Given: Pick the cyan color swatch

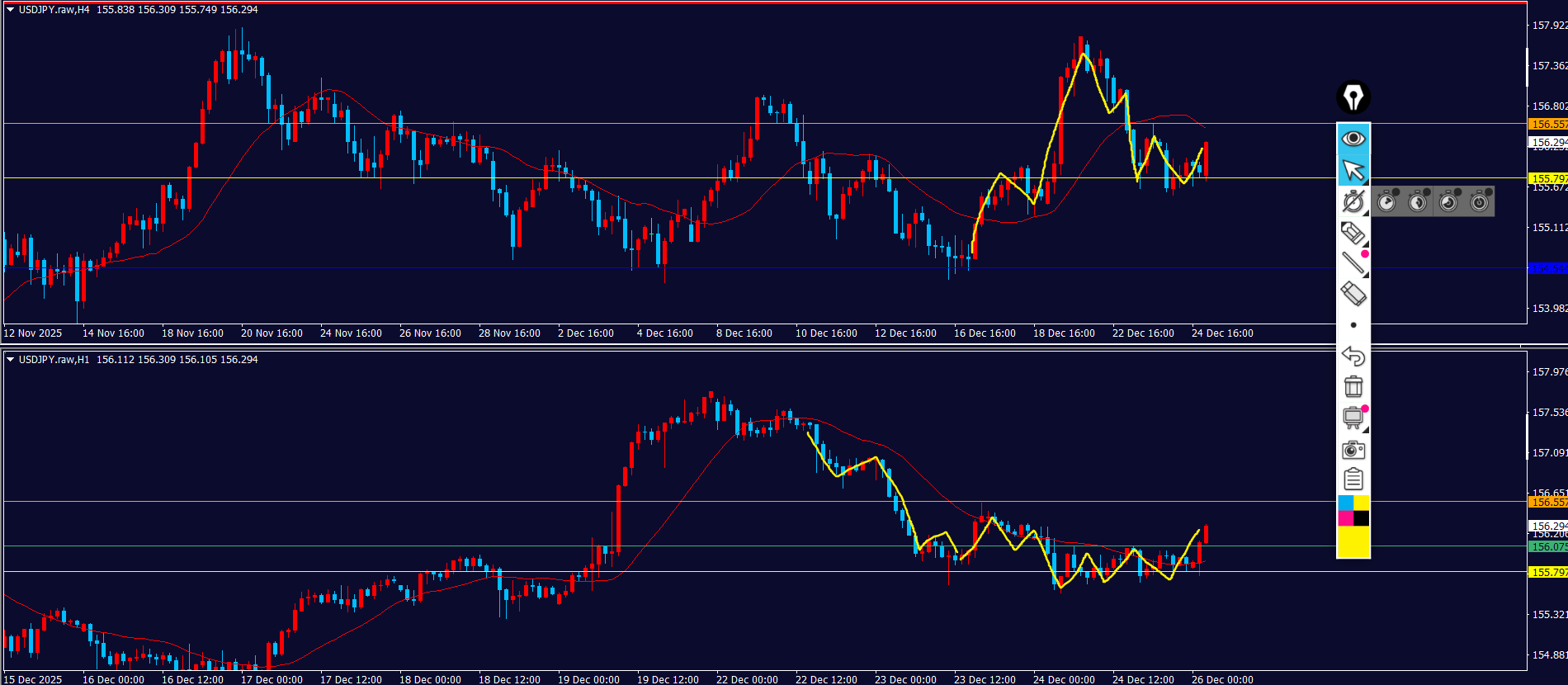Looking at the screenshot, I should 1345,503.
